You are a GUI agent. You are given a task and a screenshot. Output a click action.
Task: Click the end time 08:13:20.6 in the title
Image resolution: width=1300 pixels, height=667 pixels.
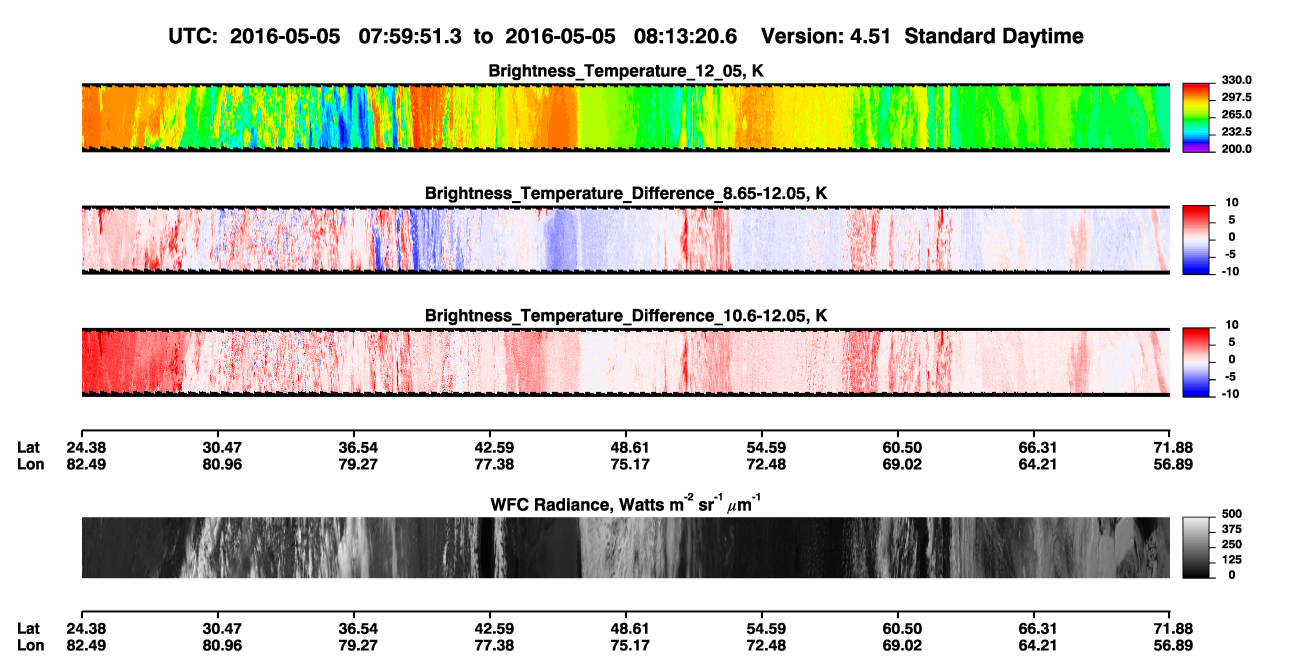[686, 36]
